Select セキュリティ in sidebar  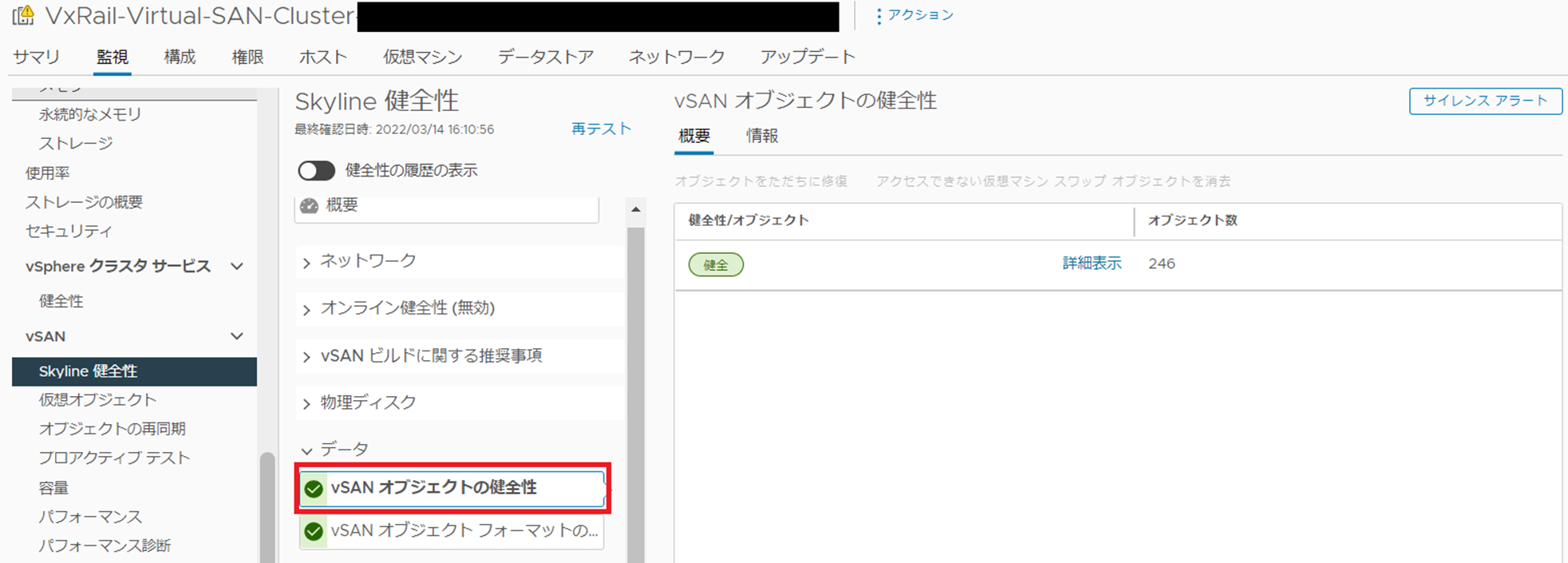69,232
